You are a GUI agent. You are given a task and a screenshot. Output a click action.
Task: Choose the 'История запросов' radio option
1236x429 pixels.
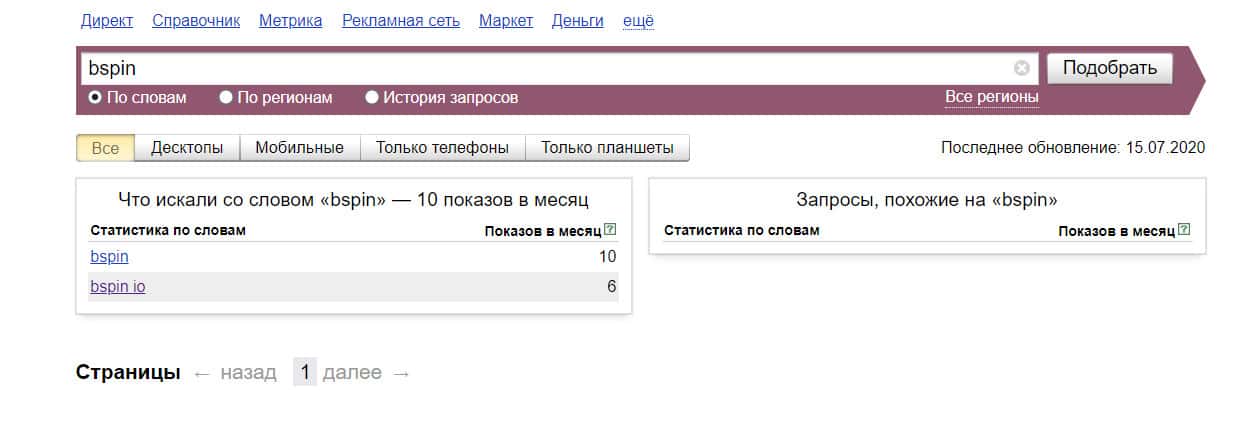(x=372, y=98)
